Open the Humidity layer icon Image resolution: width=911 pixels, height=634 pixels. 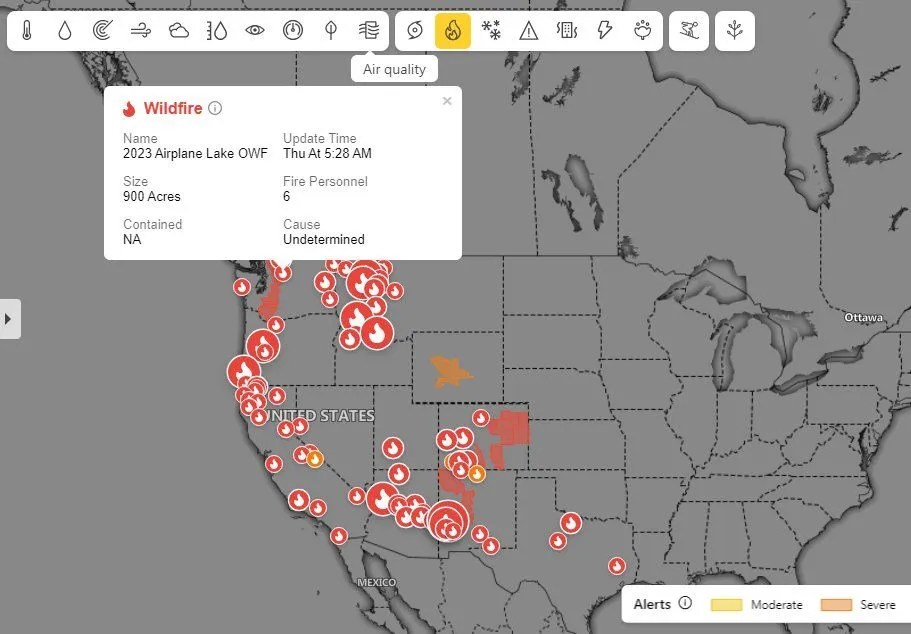pyautogui.click(x=217, y=30)
